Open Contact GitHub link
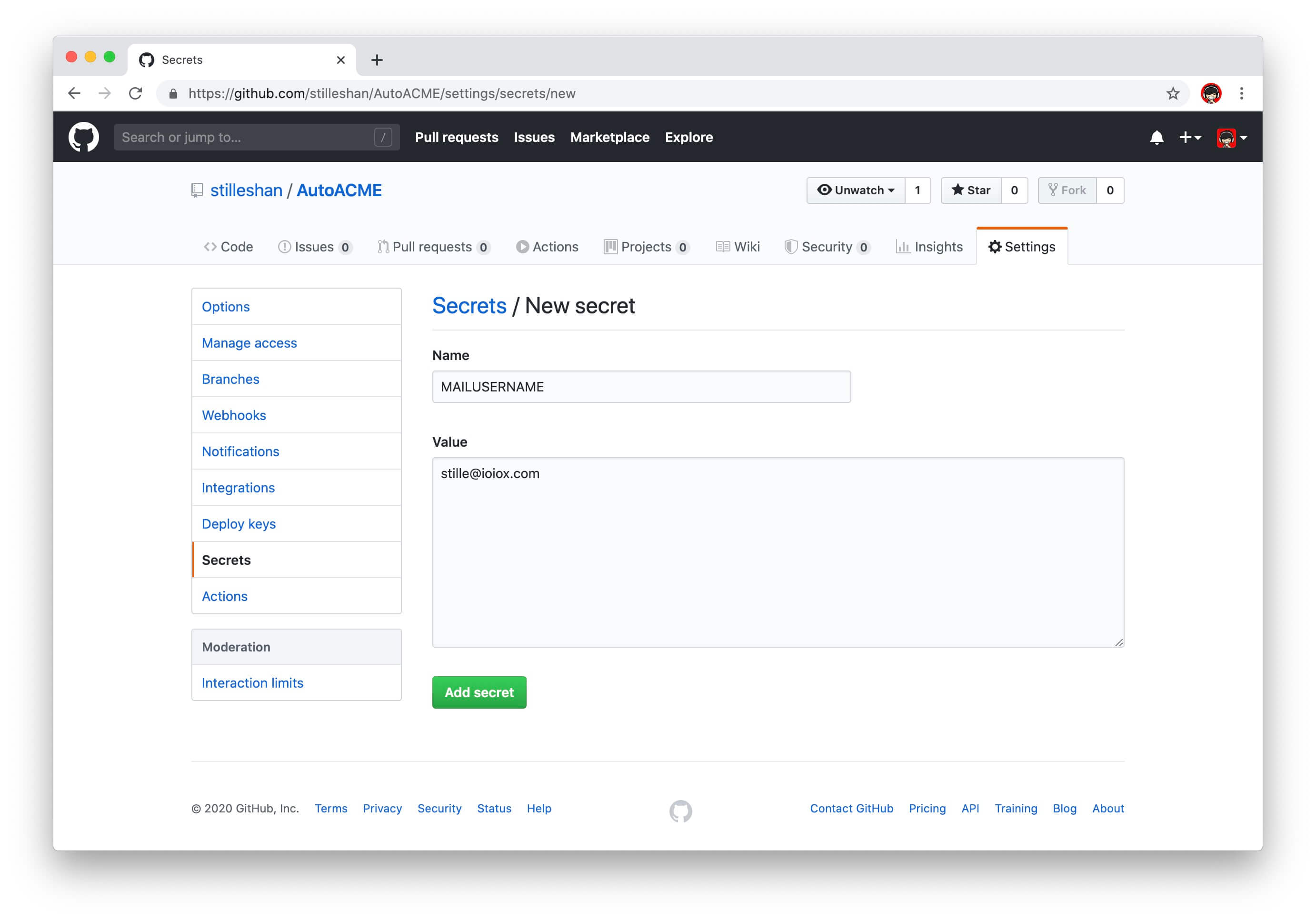The width and height of the screenshot is (1316, 921). [x=851, y=808]
